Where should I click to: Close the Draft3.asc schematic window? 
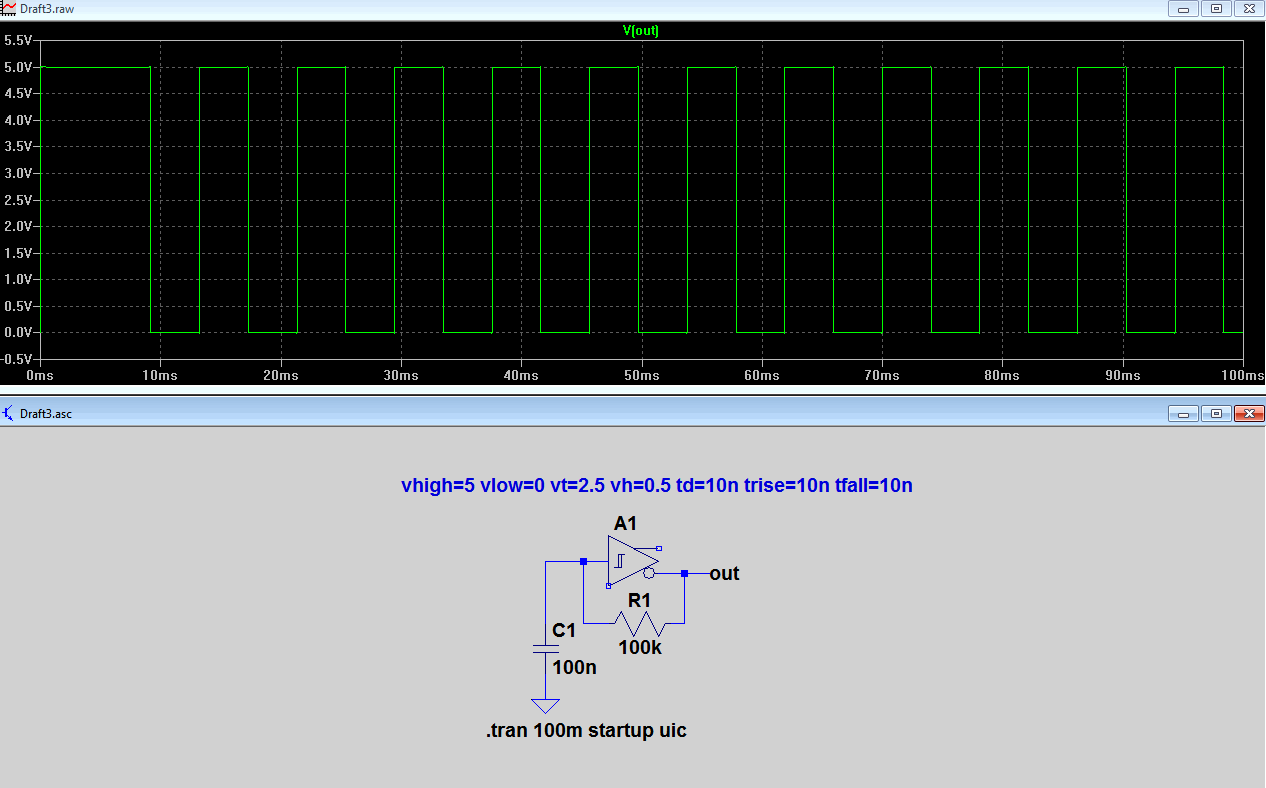click(1249, 413)
